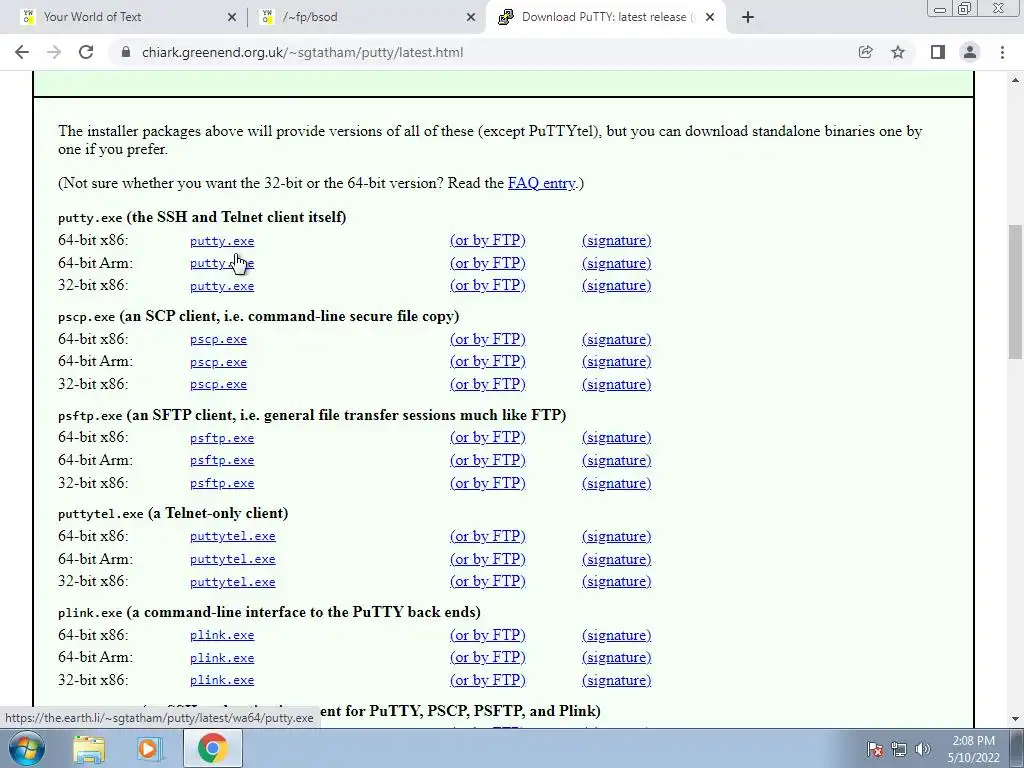Download 64-bit x86 pscp.exe

coord(218,340)
